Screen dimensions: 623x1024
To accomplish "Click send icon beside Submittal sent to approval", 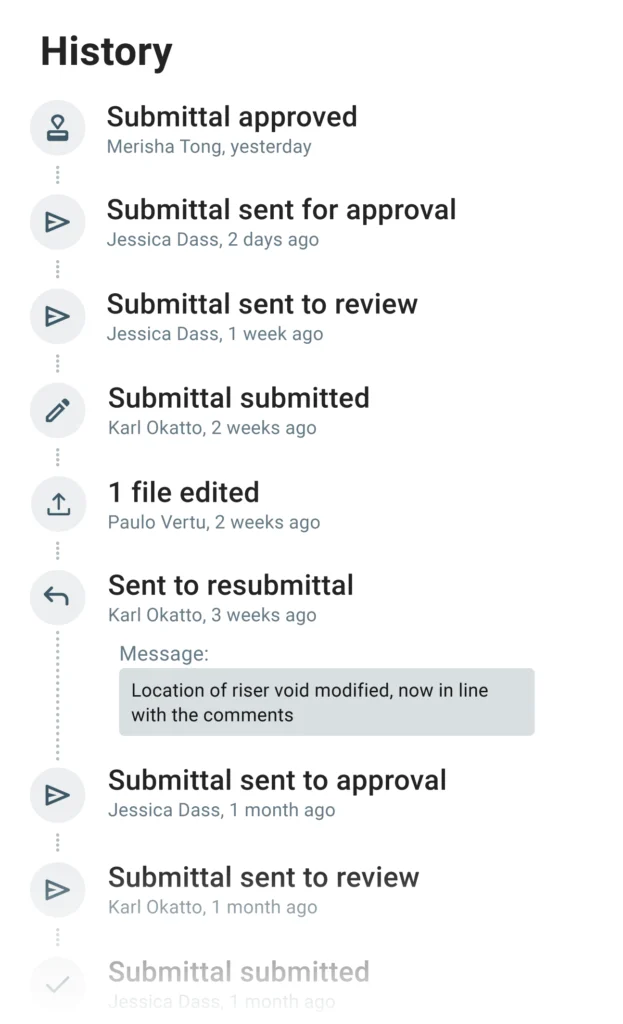I will tap(57, 795).
